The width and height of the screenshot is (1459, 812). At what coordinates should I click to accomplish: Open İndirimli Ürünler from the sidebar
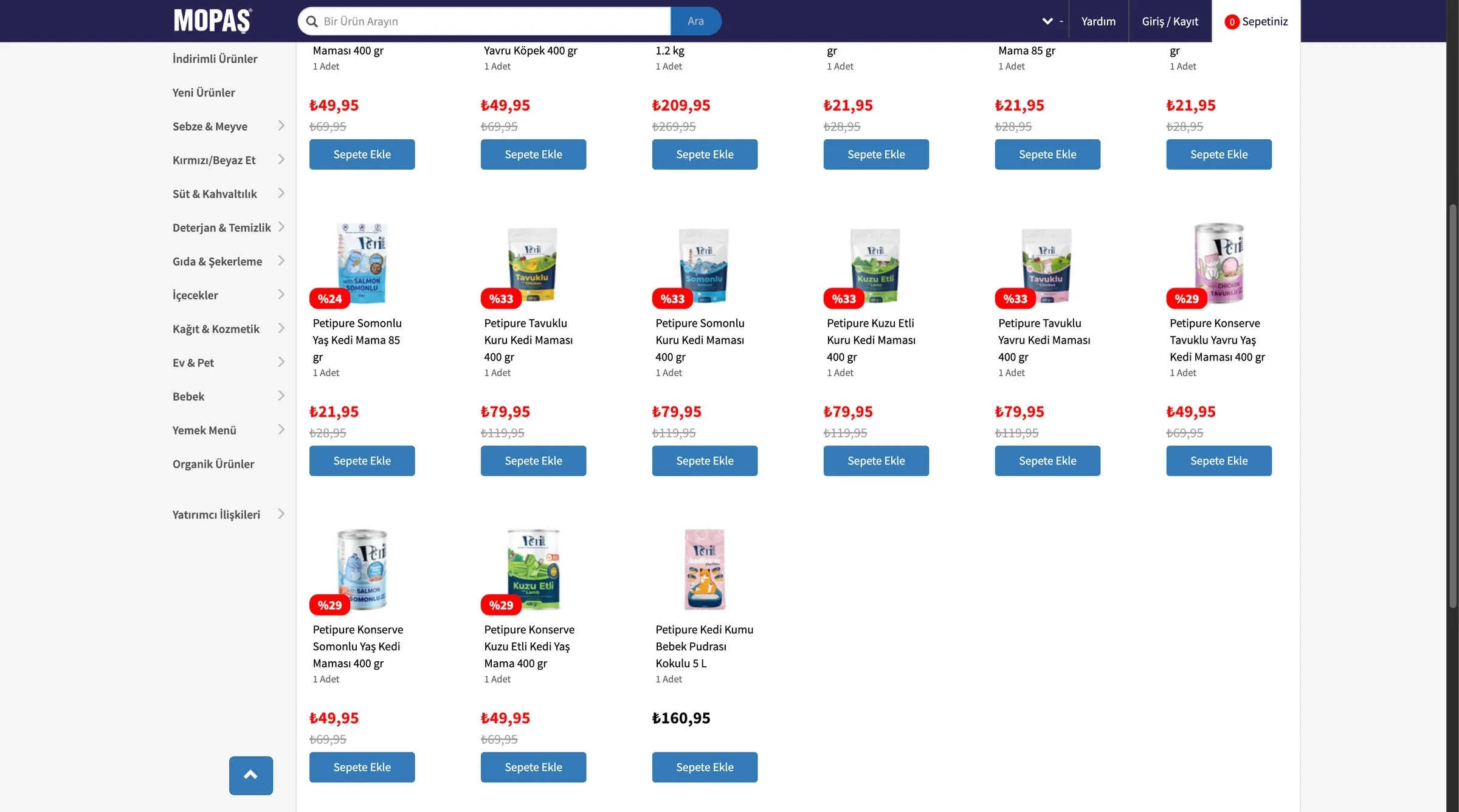[x=215, y=58]
